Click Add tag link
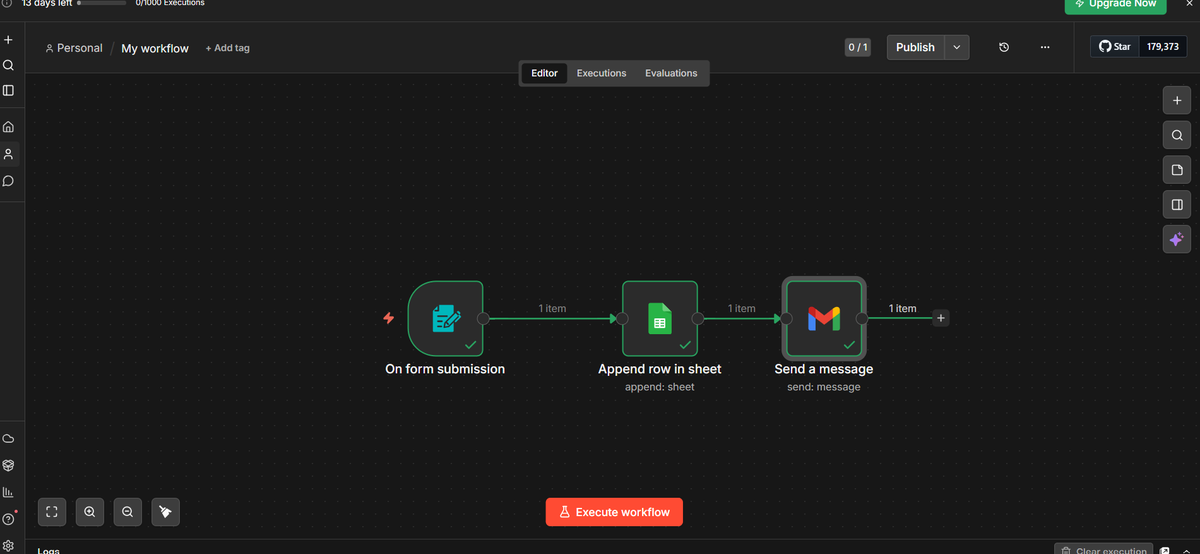1200x554 pixels. (x=228, y=48)
